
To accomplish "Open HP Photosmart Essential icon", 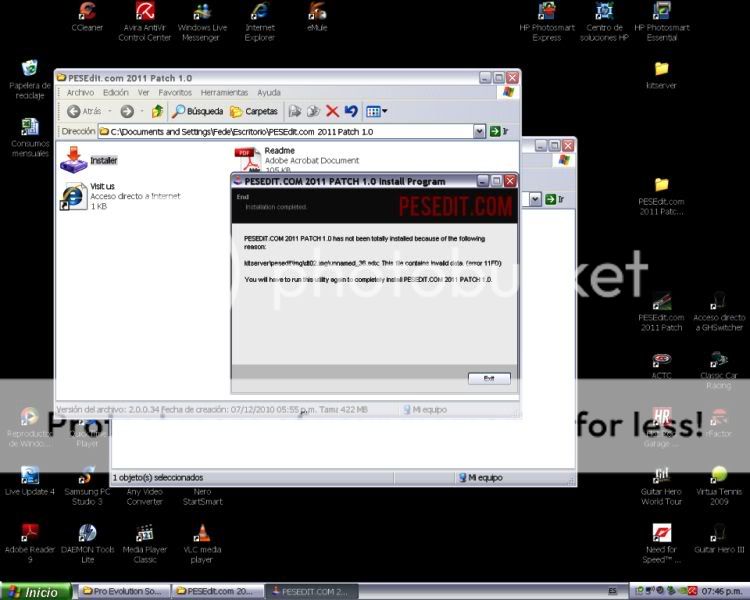I will tap(662, 21).
